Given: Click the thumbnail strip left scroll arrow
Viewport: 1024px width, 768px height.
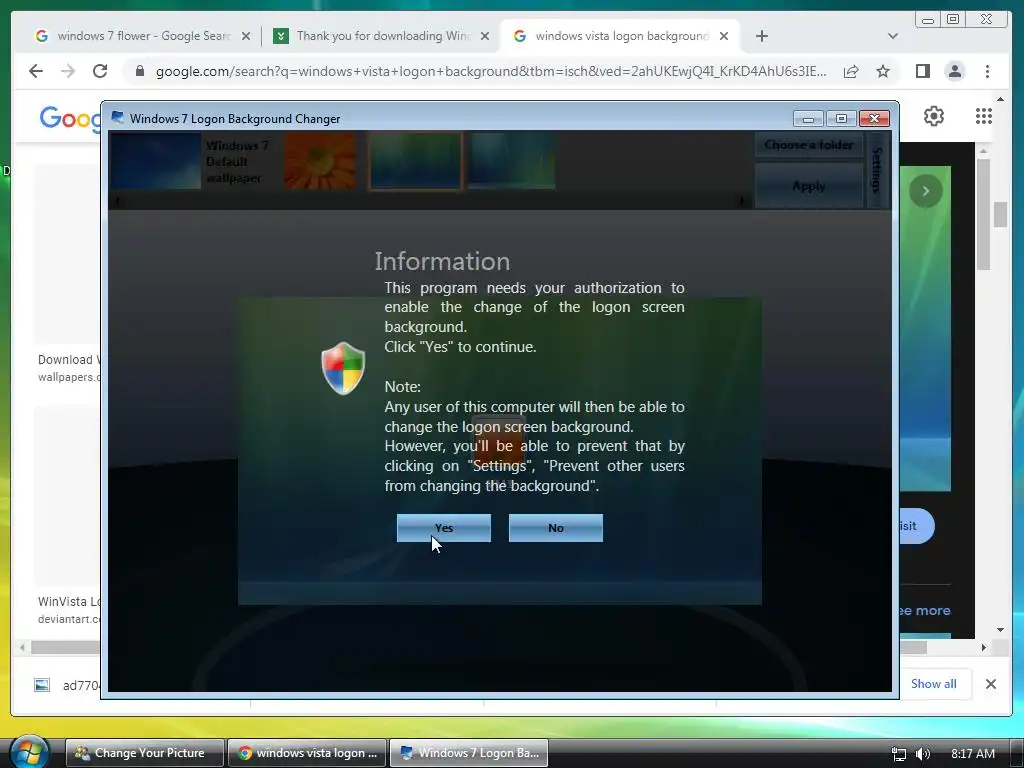Looking at the screenshot, I should click(118, 201).
